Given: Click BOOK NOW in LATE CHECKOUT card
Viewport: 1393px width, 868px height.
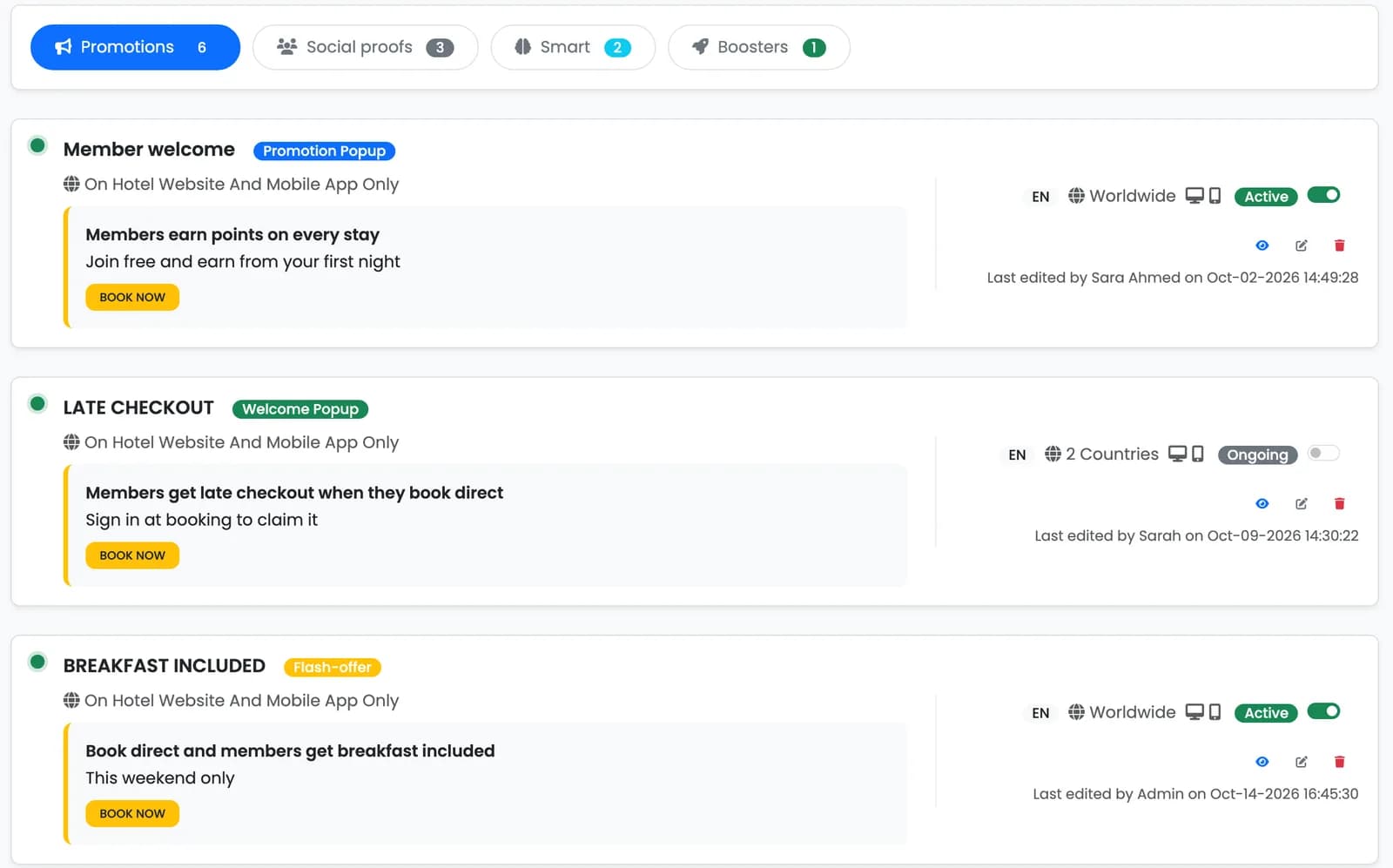Looking at the screenshot, I should 132,555.
